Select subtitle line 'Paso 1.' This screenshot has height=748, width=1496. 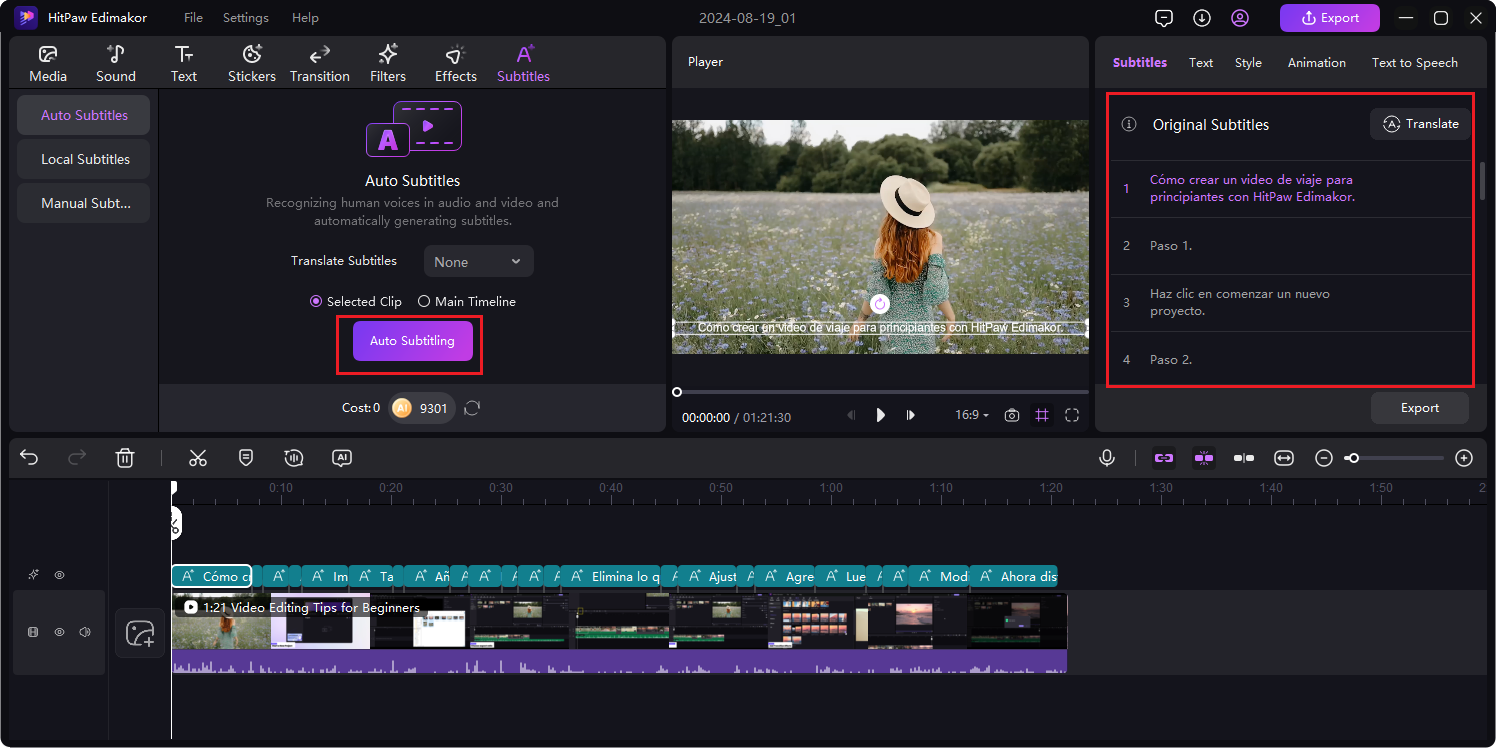pos(1291,246)
